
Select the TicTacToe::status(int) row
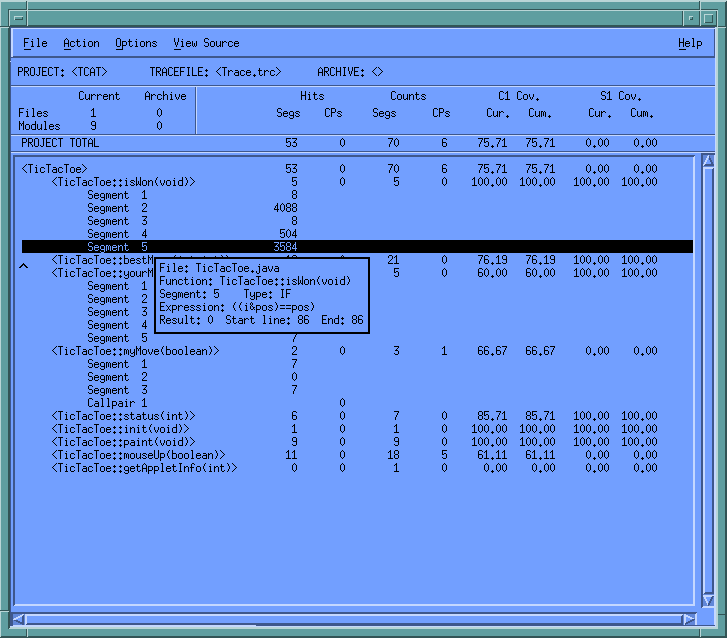coord(357,416)
